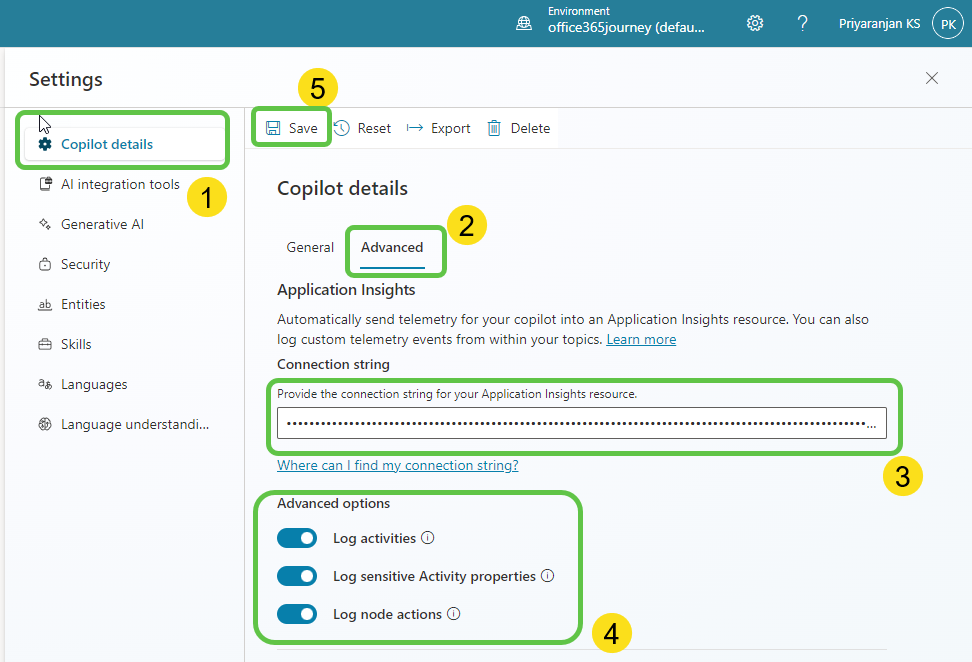Screen dimensions: 972x662
Task: Click the Delete trash icon
Action: [x=492, y=127]
